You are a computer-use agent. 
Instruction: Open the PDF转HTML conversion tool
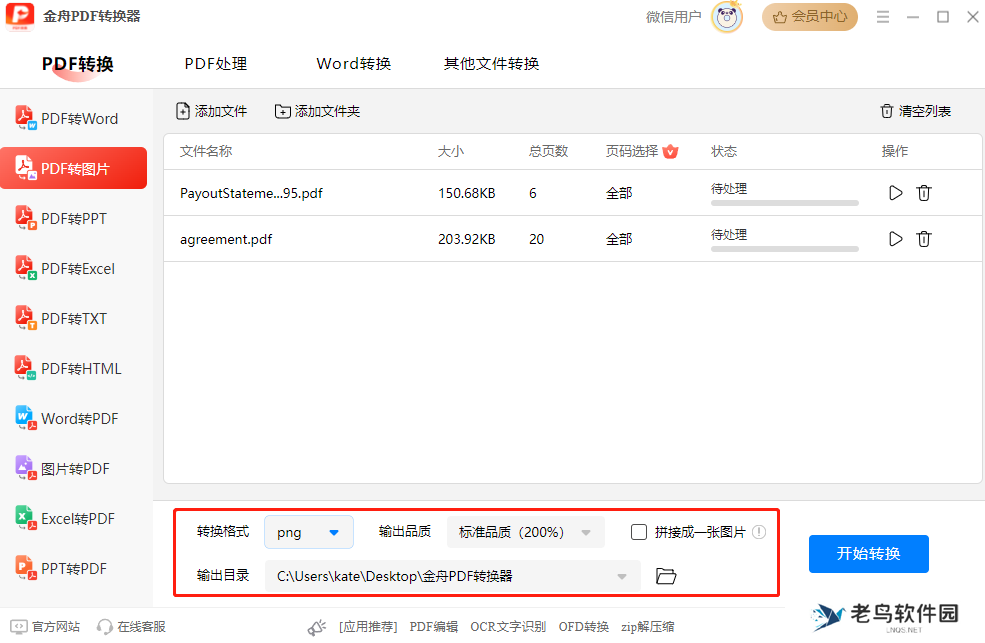point(68,368)
